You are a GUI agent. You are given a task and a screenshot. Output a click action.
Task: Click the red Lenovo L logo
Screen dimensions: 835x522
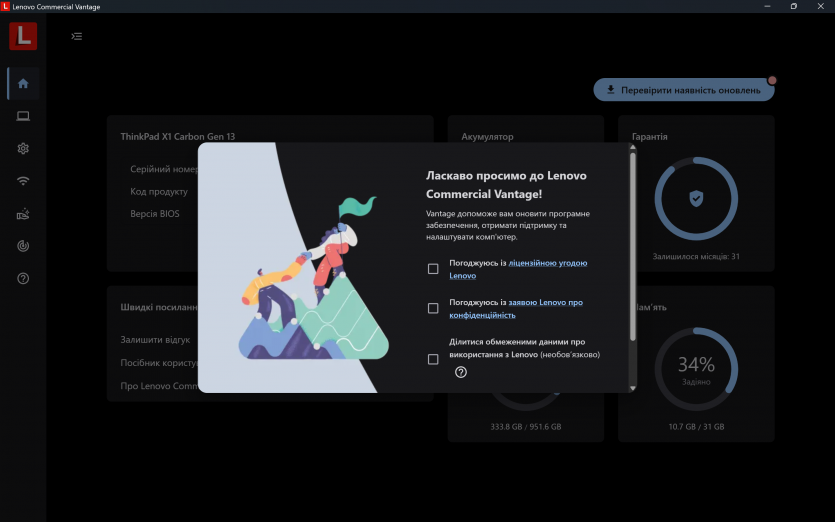tap(23, 36)
